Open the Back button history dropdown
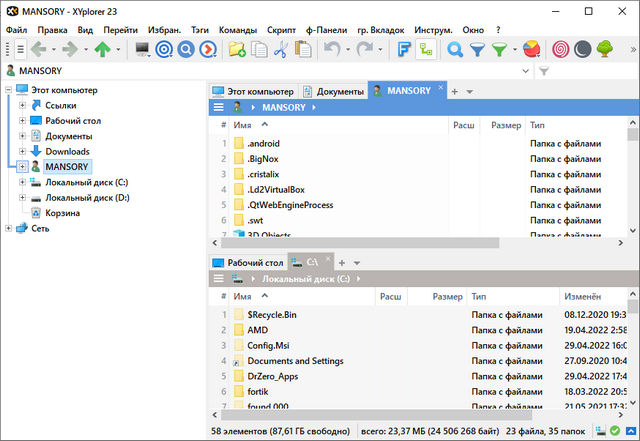Screen dimensions: 640x441 tap(52, 48)
